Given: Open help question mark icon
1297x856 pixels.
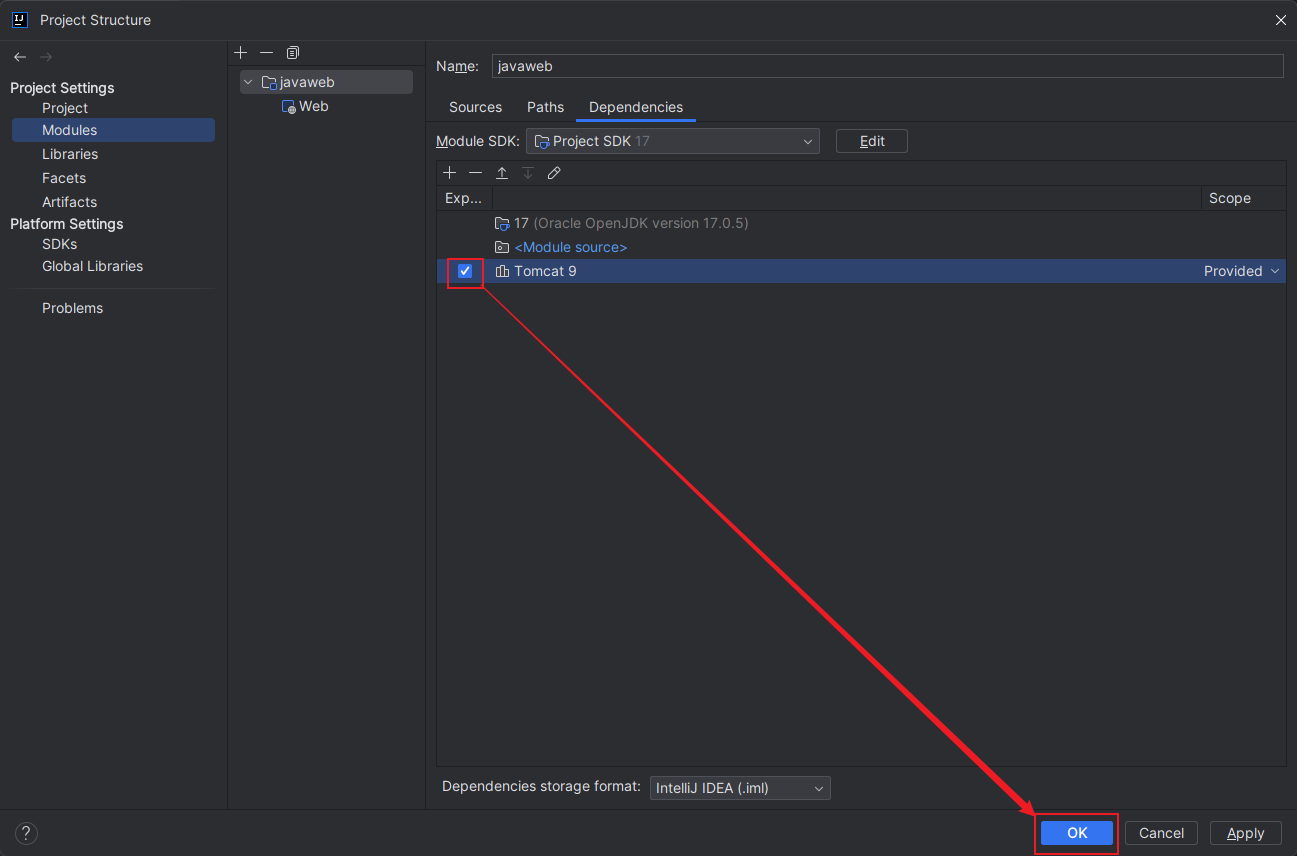Looking at the screenshot, I should [26, 833].
